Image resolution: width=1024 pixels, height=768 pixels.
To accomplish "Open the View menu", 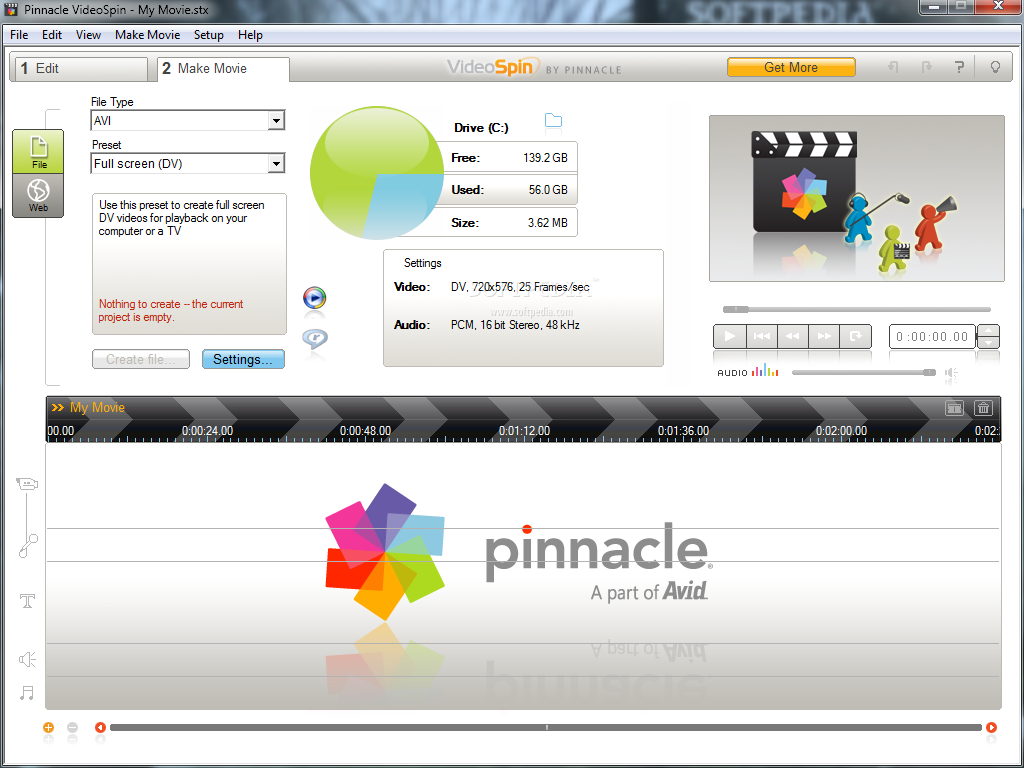I will [88, 35].
